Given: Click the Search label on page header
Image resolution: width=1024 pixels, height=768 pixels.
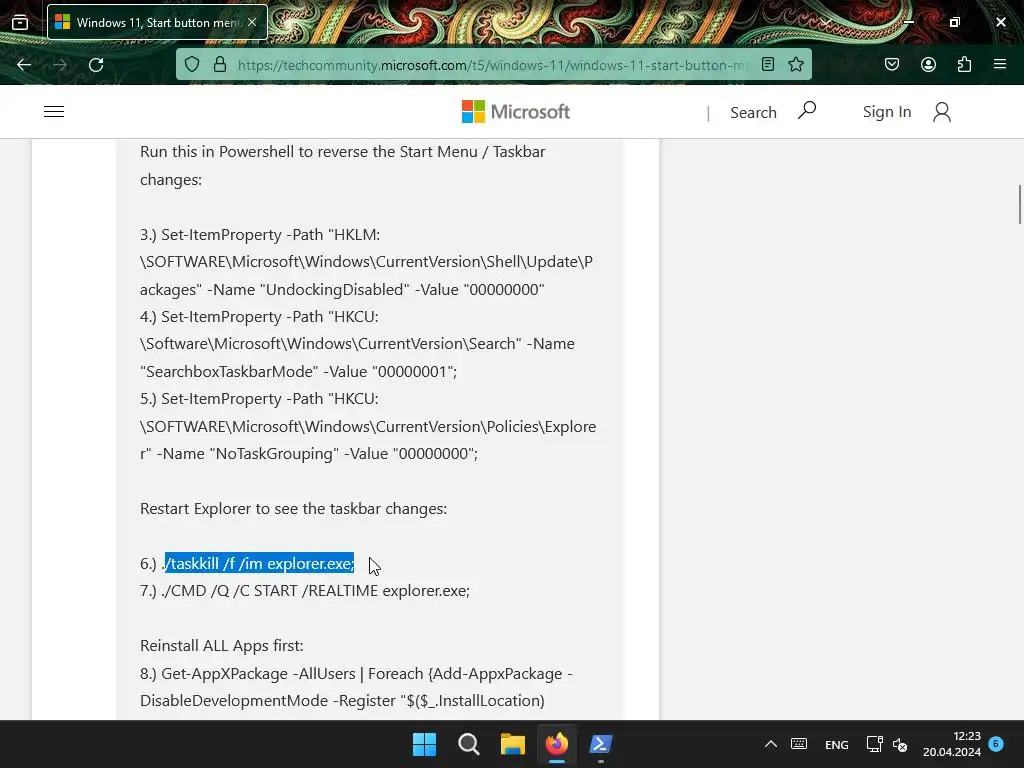Looking at the screenshot, I should [x=753, y=112].
